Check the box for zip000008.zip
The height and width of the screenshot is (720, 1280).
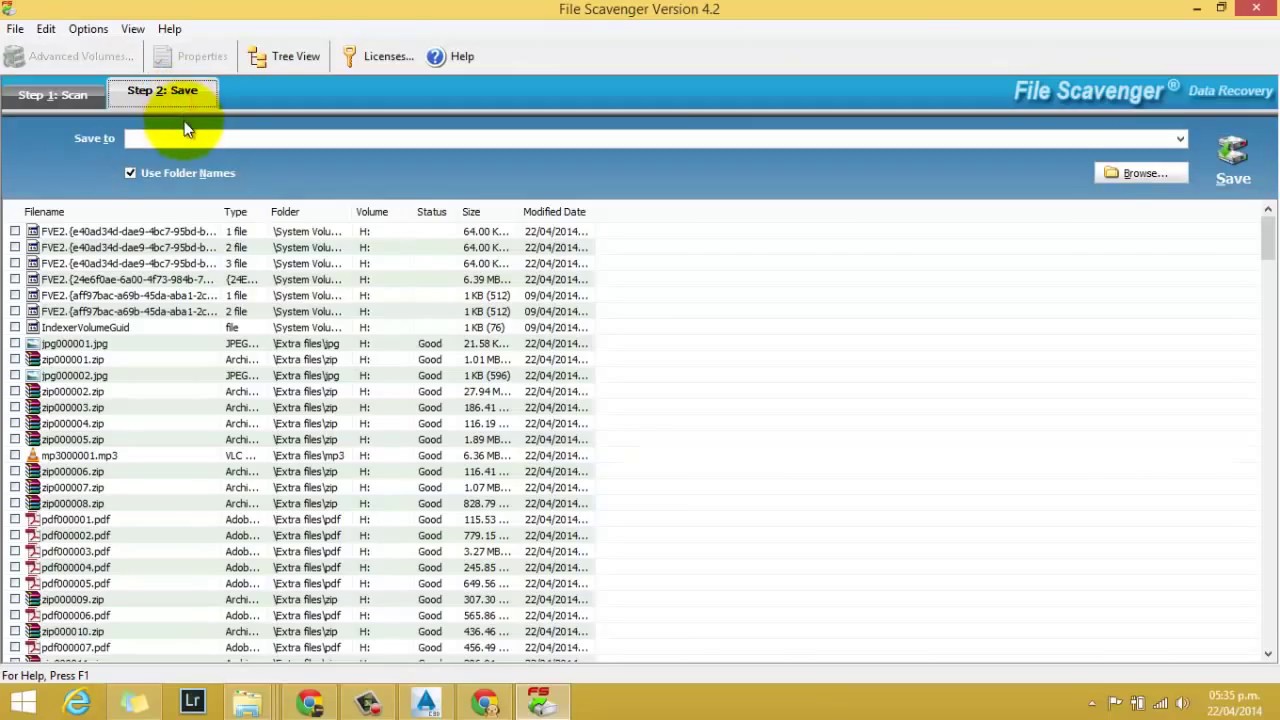tap(15, 504)
